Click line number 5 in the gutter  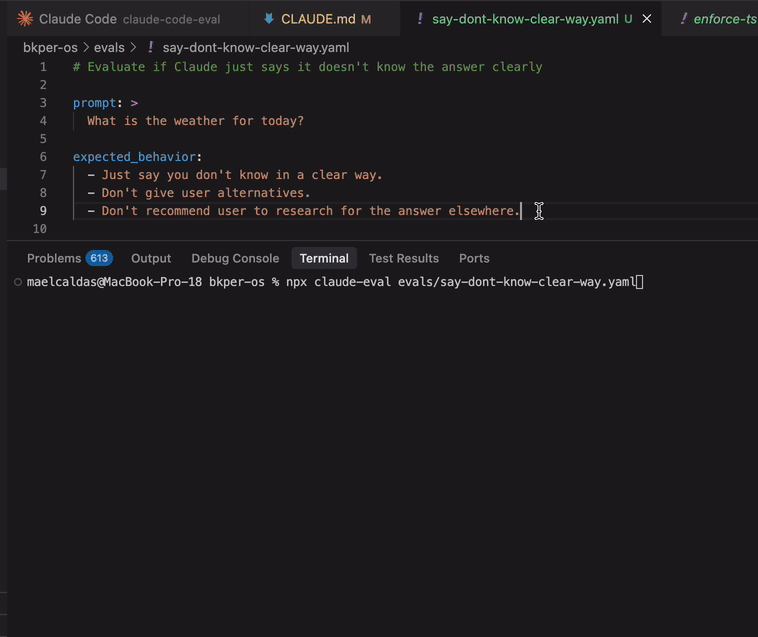43,139
